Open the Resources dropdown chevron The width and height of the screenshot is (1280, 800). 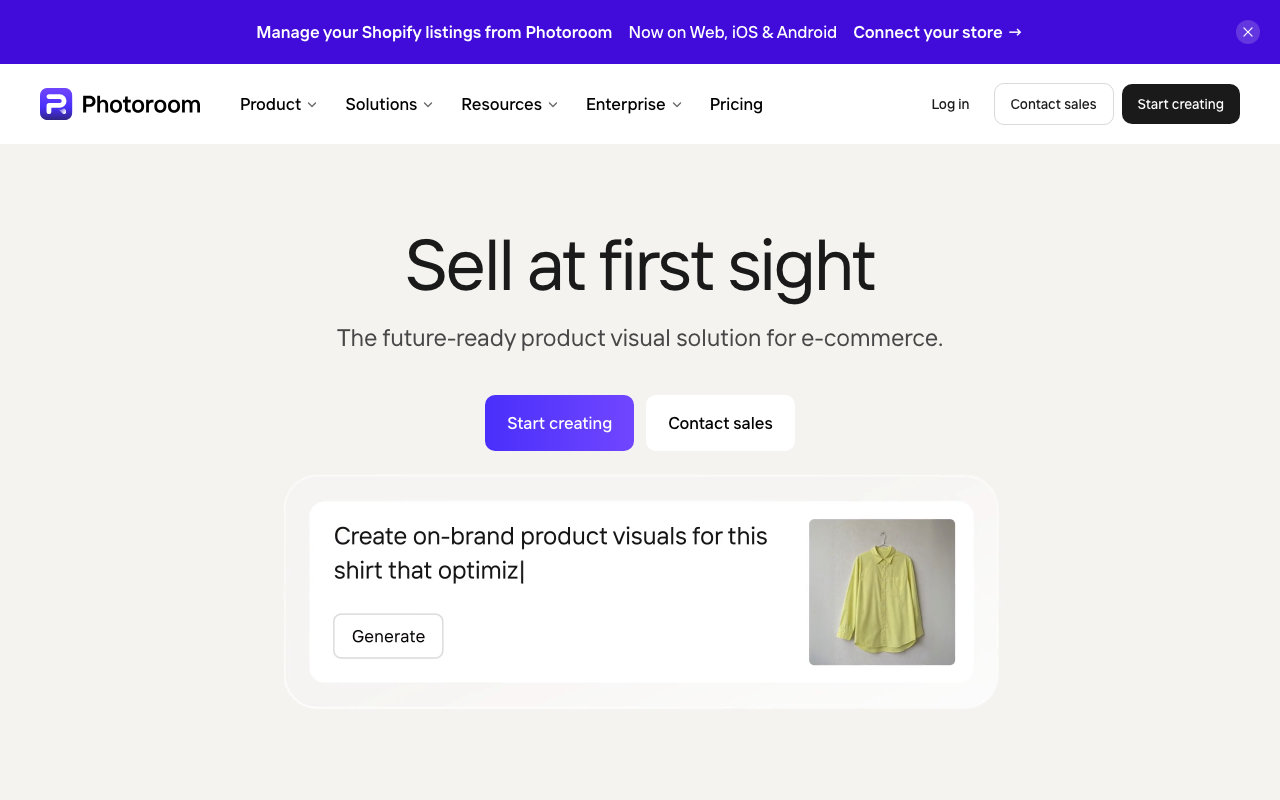(x=553, y=105)
